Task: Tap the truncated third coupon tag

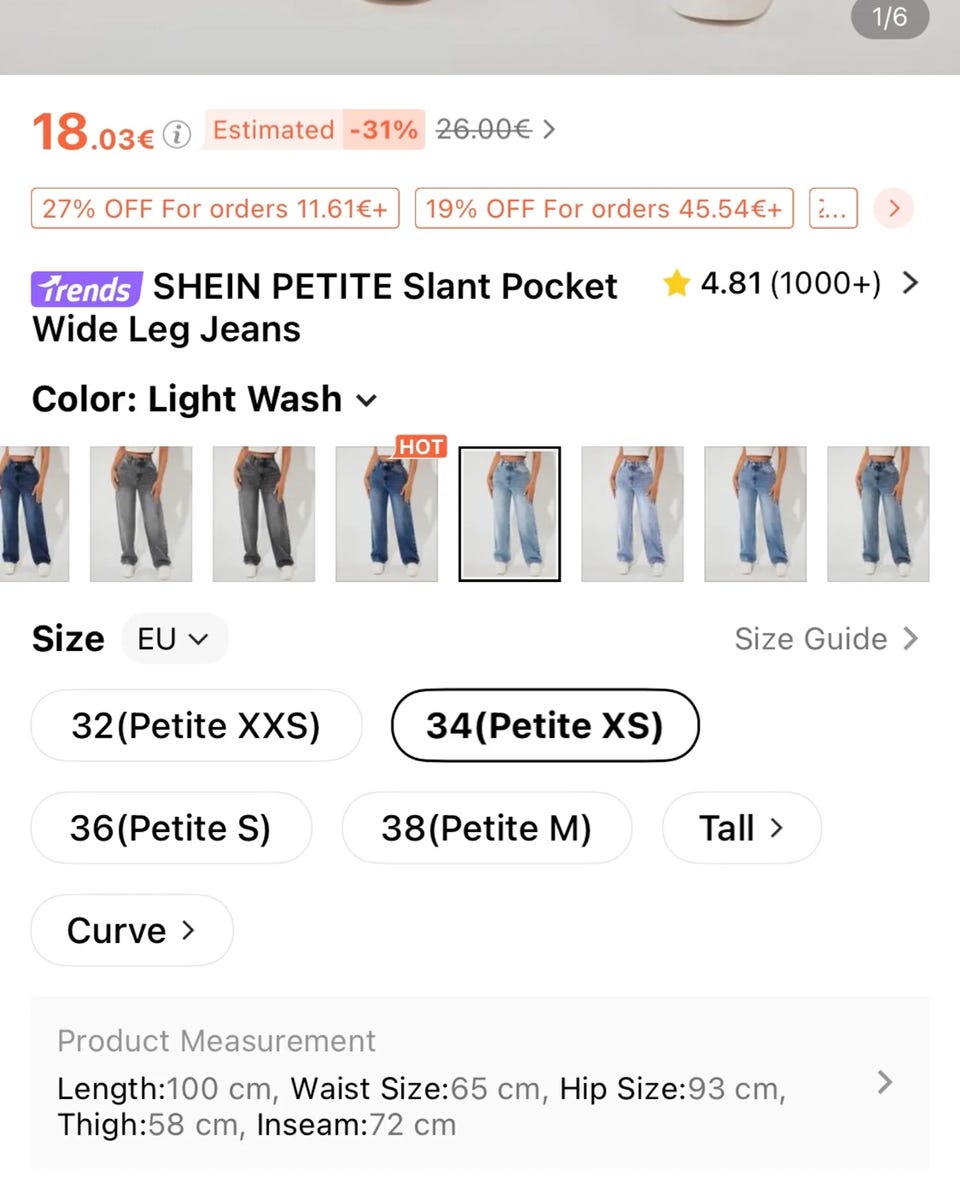Action: (832, 208)
